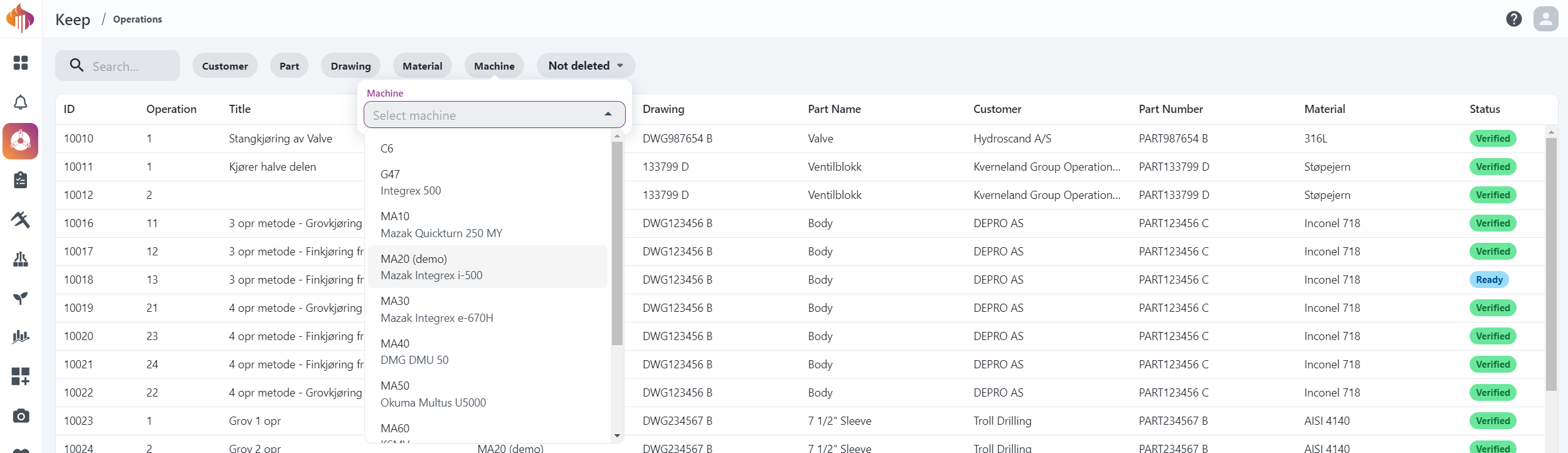Screen dimensions: 1568x453
Task: Click the flame app logo
Action: point(20,18)
